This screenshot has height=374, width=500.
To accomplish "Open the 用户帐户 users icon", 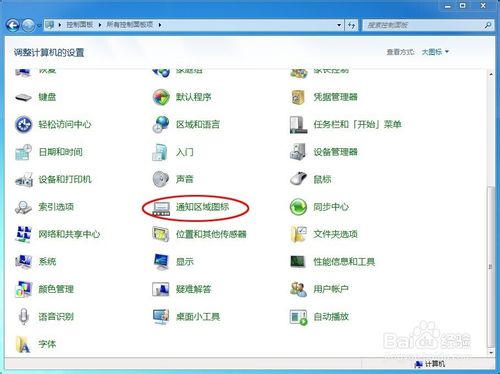I will click(x=298, y=289).
